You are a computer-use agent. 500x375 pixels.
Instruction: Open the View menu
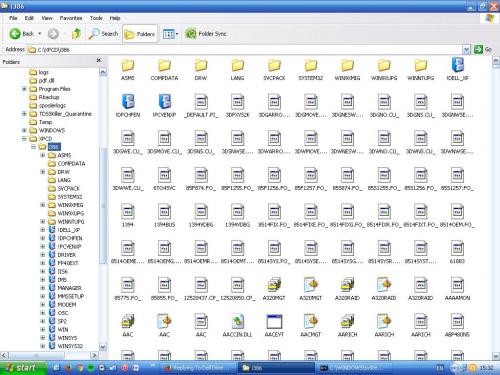[x=47, y=18]
